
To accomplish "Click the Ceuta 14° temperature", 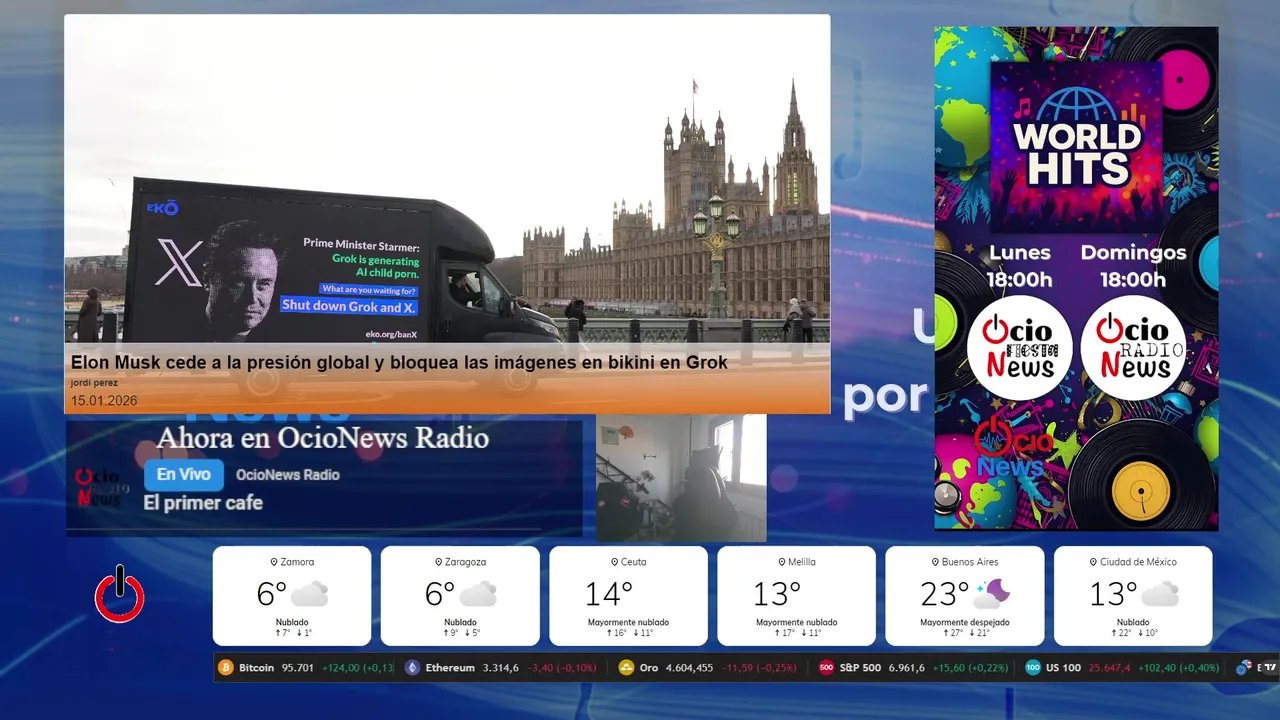I will pyautogui.click(x=610, y=594).
